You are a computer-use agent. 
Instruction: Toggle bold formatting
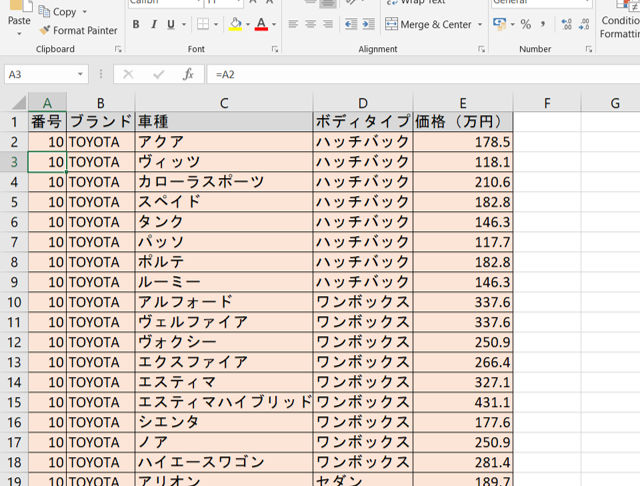click(x=136, y=24)
